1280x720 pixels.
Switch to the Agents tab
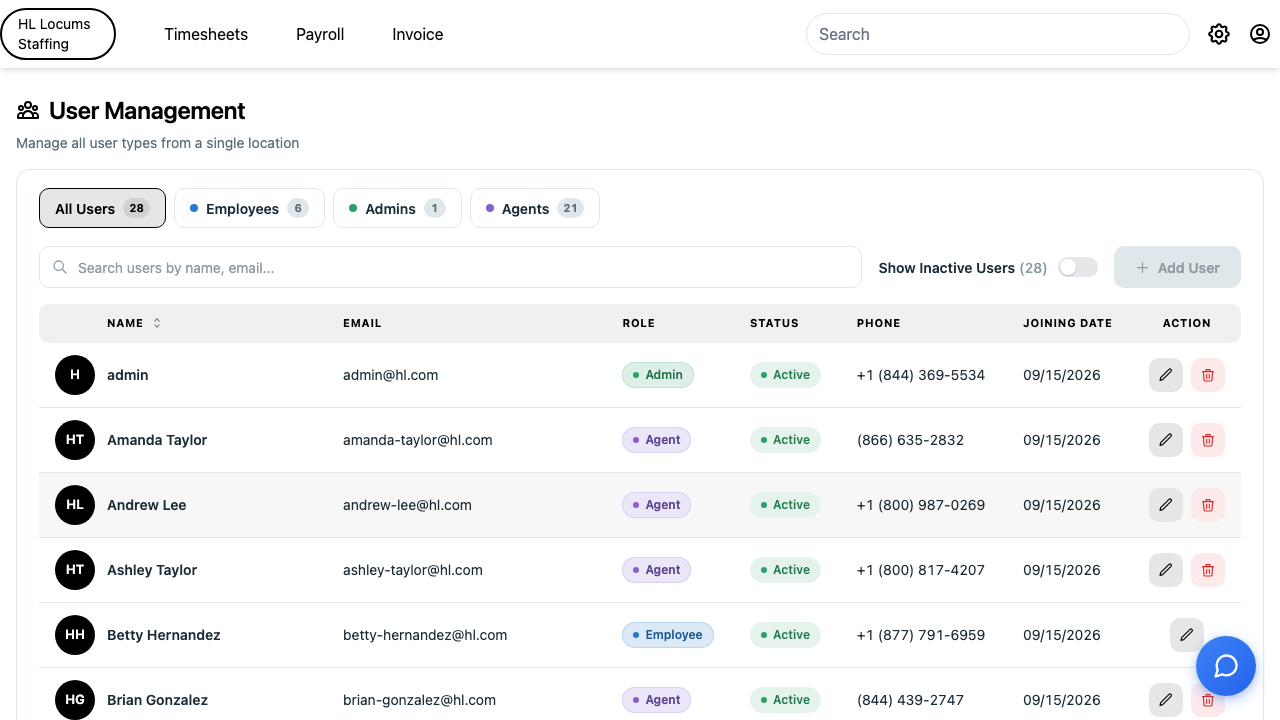(534, 208)
